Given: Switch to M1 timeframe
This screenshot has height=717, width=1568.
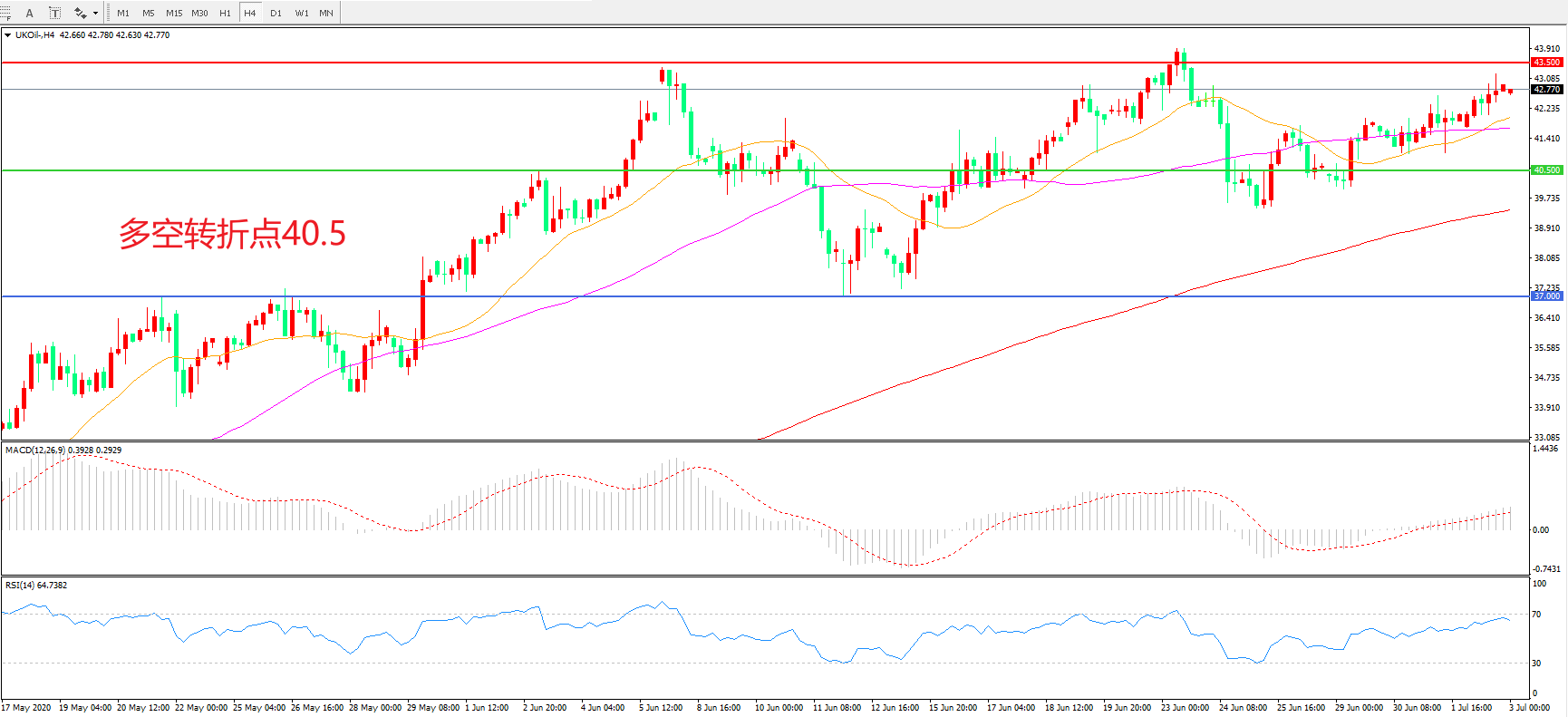Looking at the screenshot, I should [x=123, y=13].
